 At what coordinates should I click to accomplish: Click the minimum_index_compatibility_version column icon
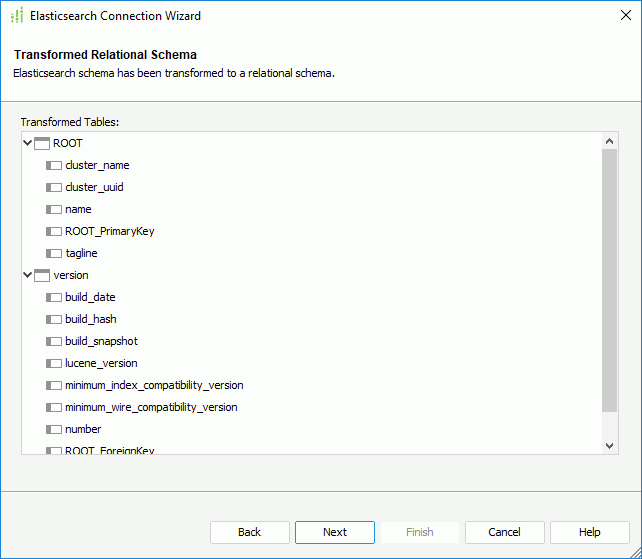54,385
